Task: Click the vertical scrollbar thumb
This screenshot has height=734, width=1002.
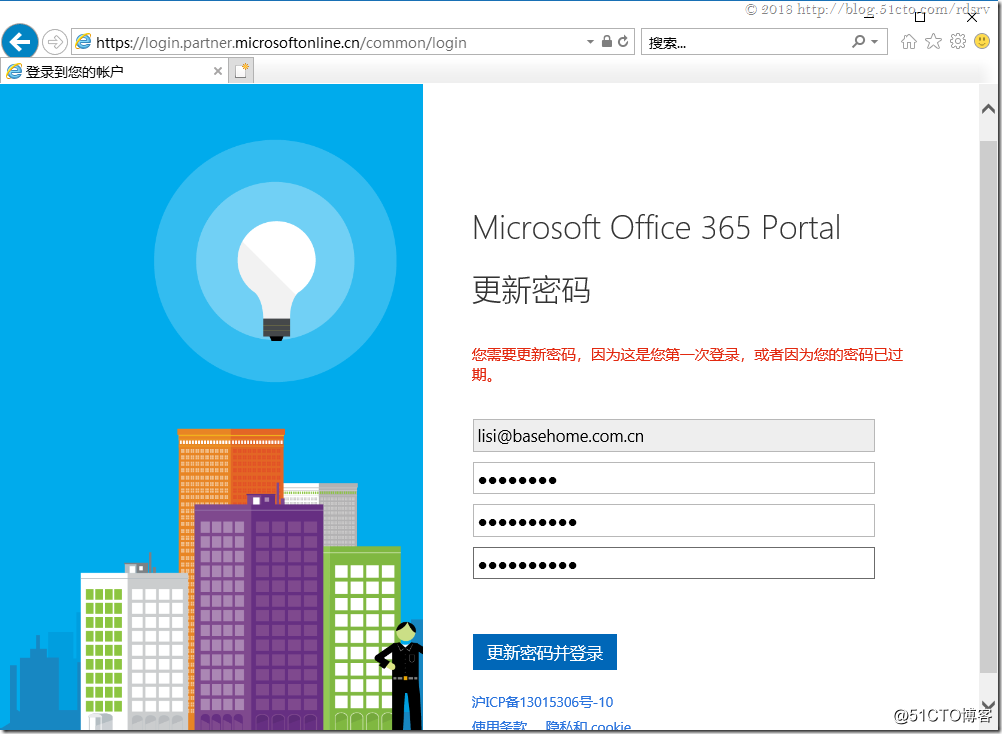Action: point(988,406)
